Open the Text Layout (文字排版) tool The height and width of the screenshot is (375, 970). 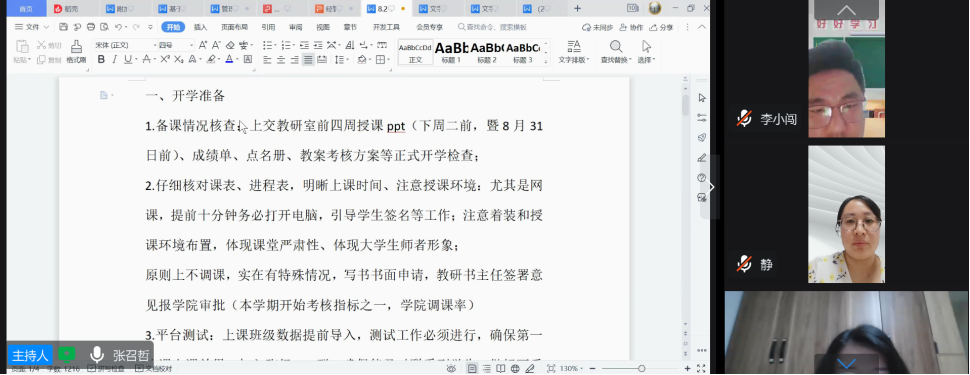pyautogui.click(x=573, y=52)
